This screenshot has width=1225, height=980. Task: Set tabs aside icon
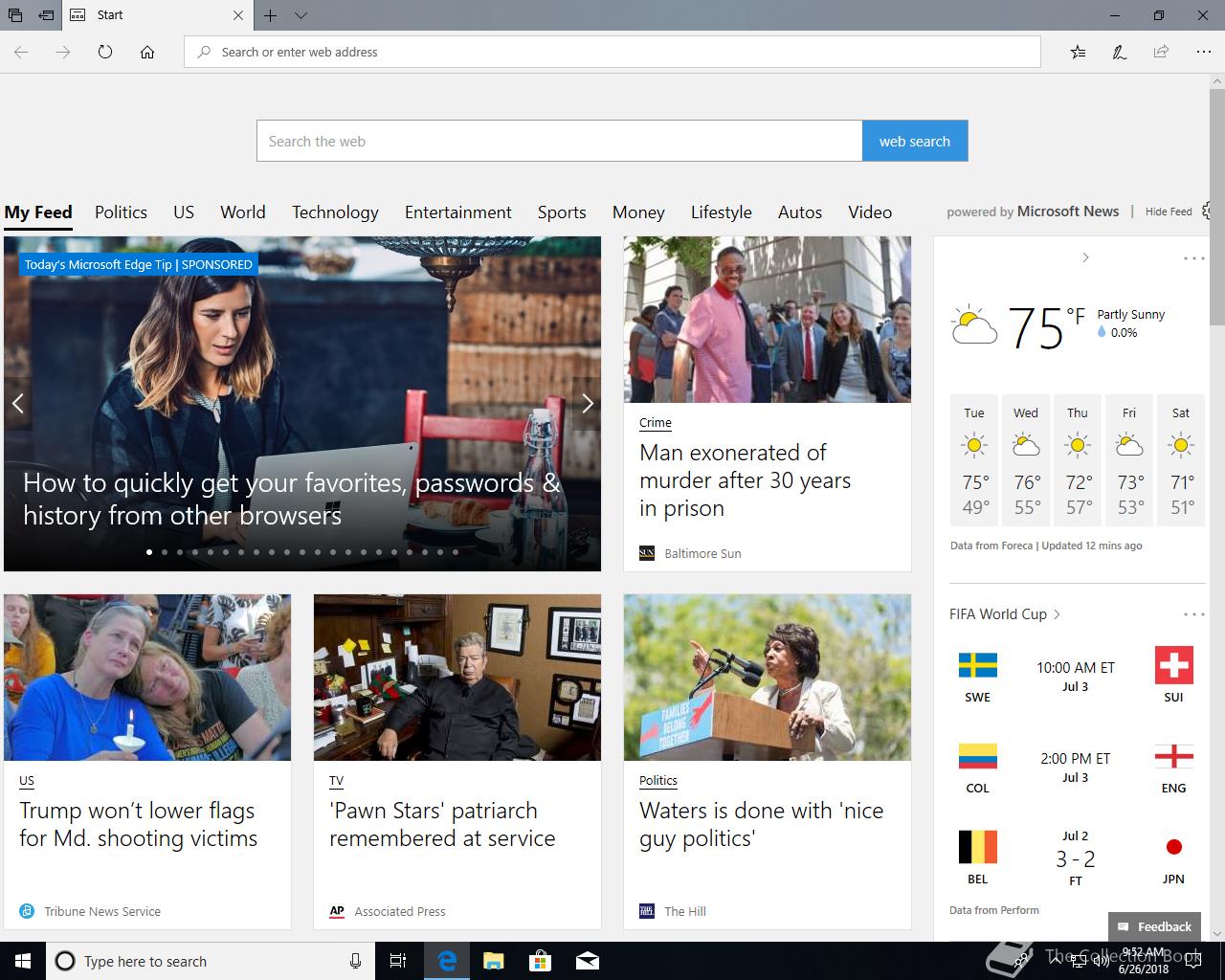coord(46,15)
